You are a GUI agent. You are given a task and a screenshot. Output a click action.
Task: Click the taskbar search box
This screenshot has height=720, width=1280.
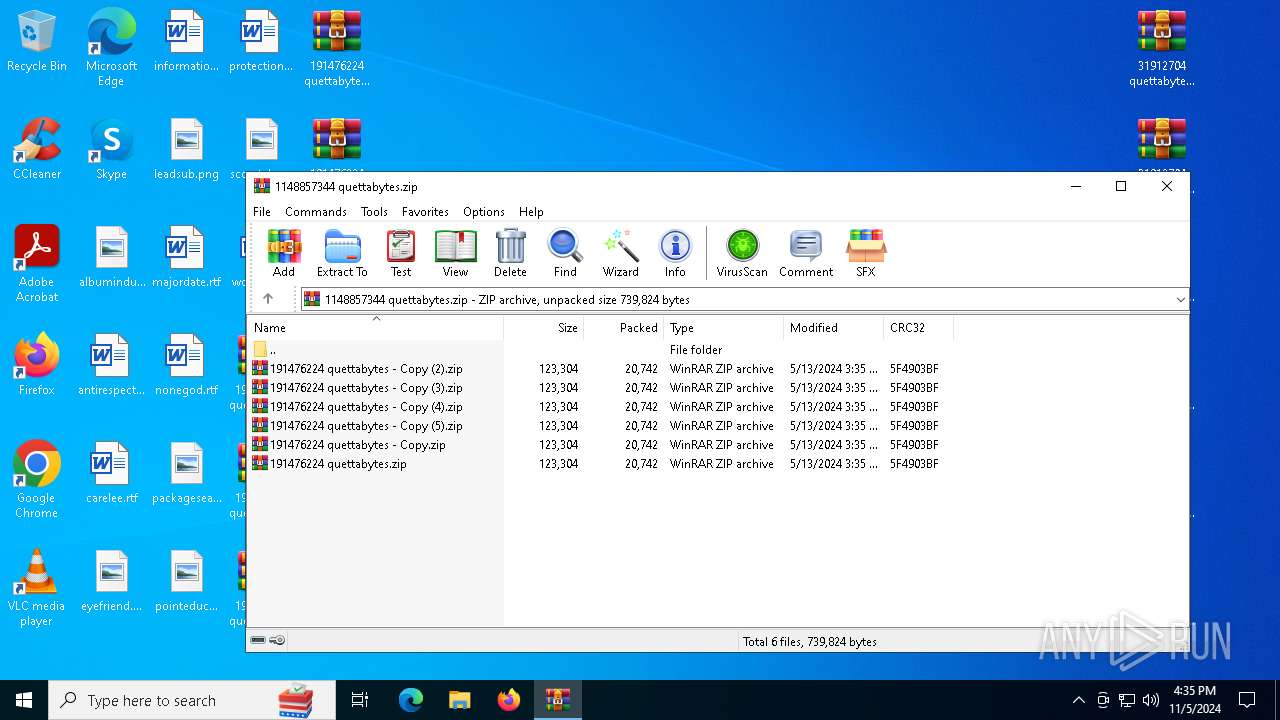coord(192,700)
